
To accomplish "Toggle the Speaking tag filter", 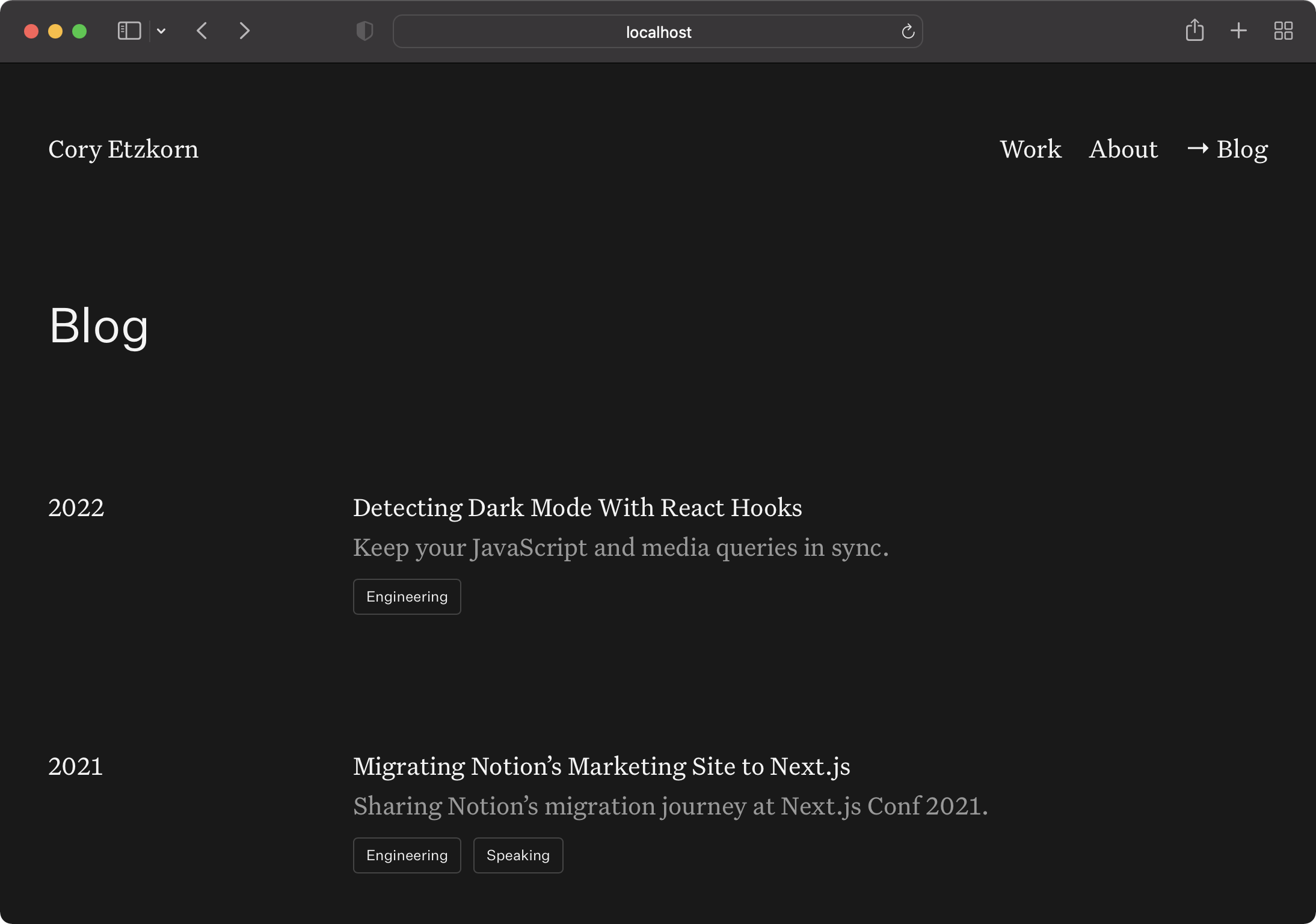I will pyautogui.click(x=518, y=855).
